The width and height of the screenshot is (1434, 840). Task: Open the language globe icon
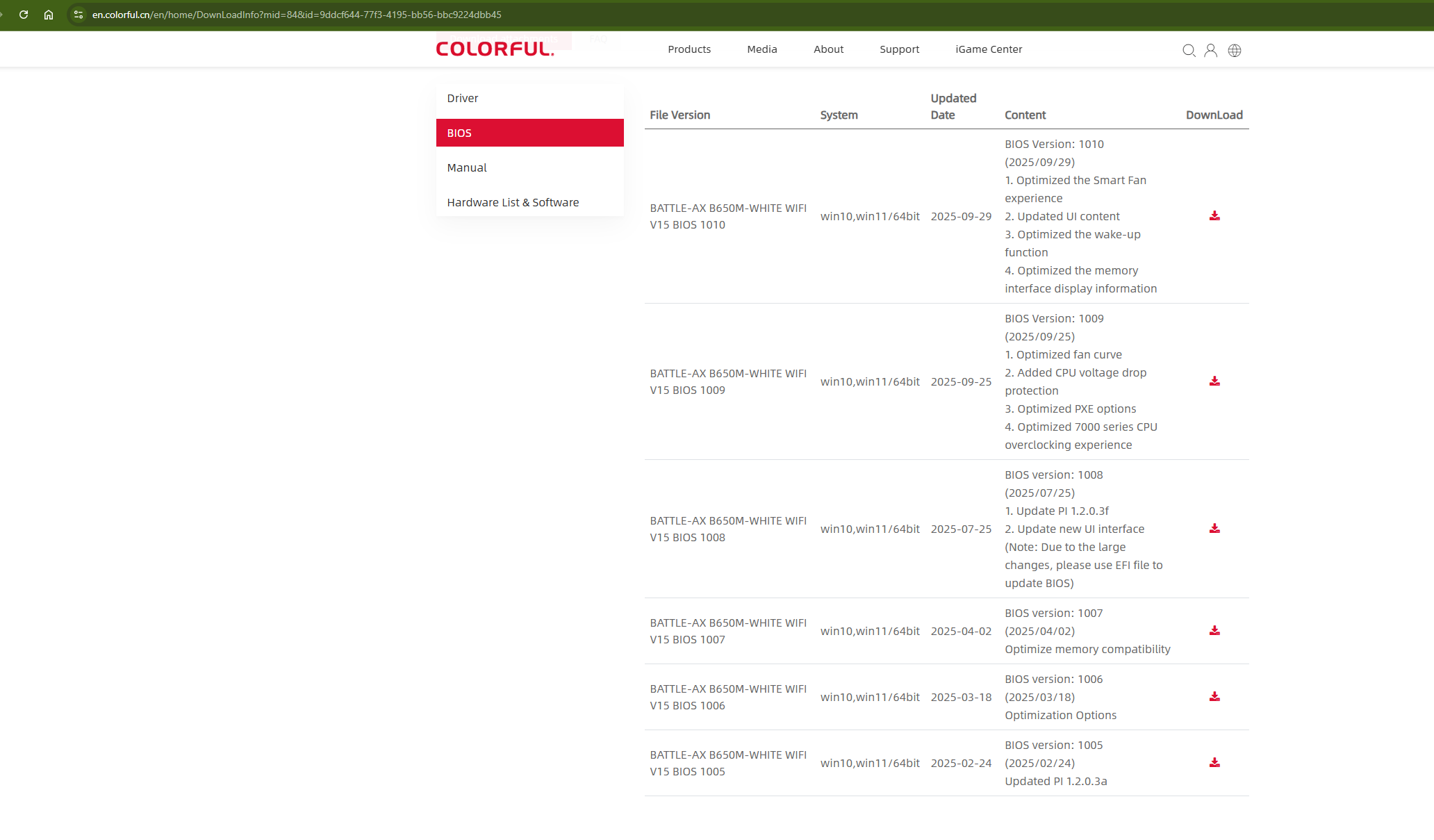pos(1235,50)
